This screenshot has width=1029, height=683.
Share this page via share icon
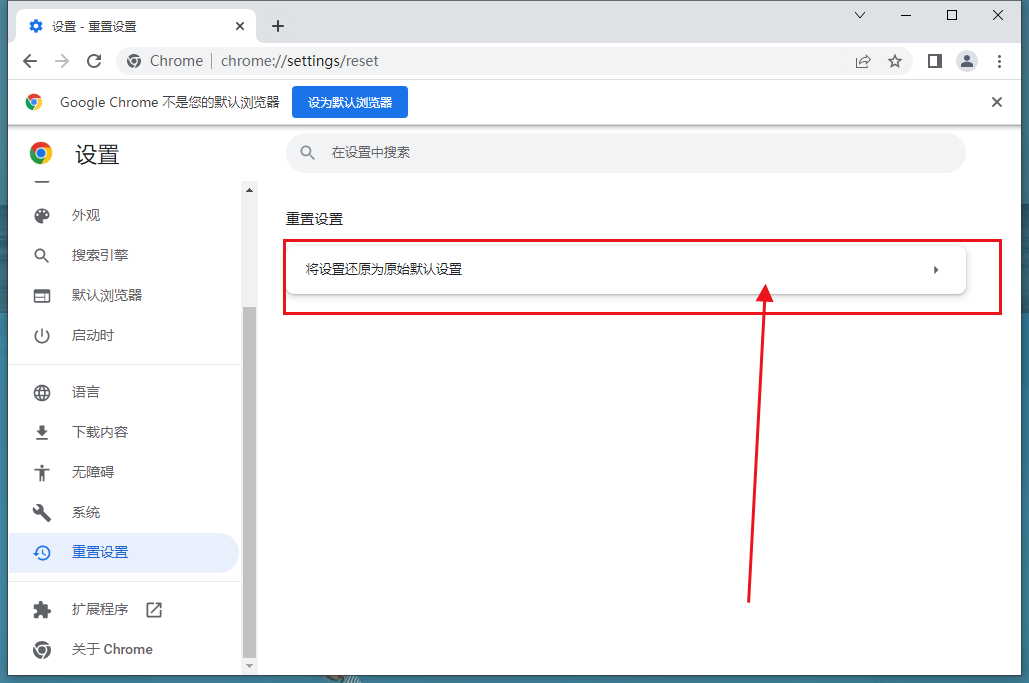point(863,61)
